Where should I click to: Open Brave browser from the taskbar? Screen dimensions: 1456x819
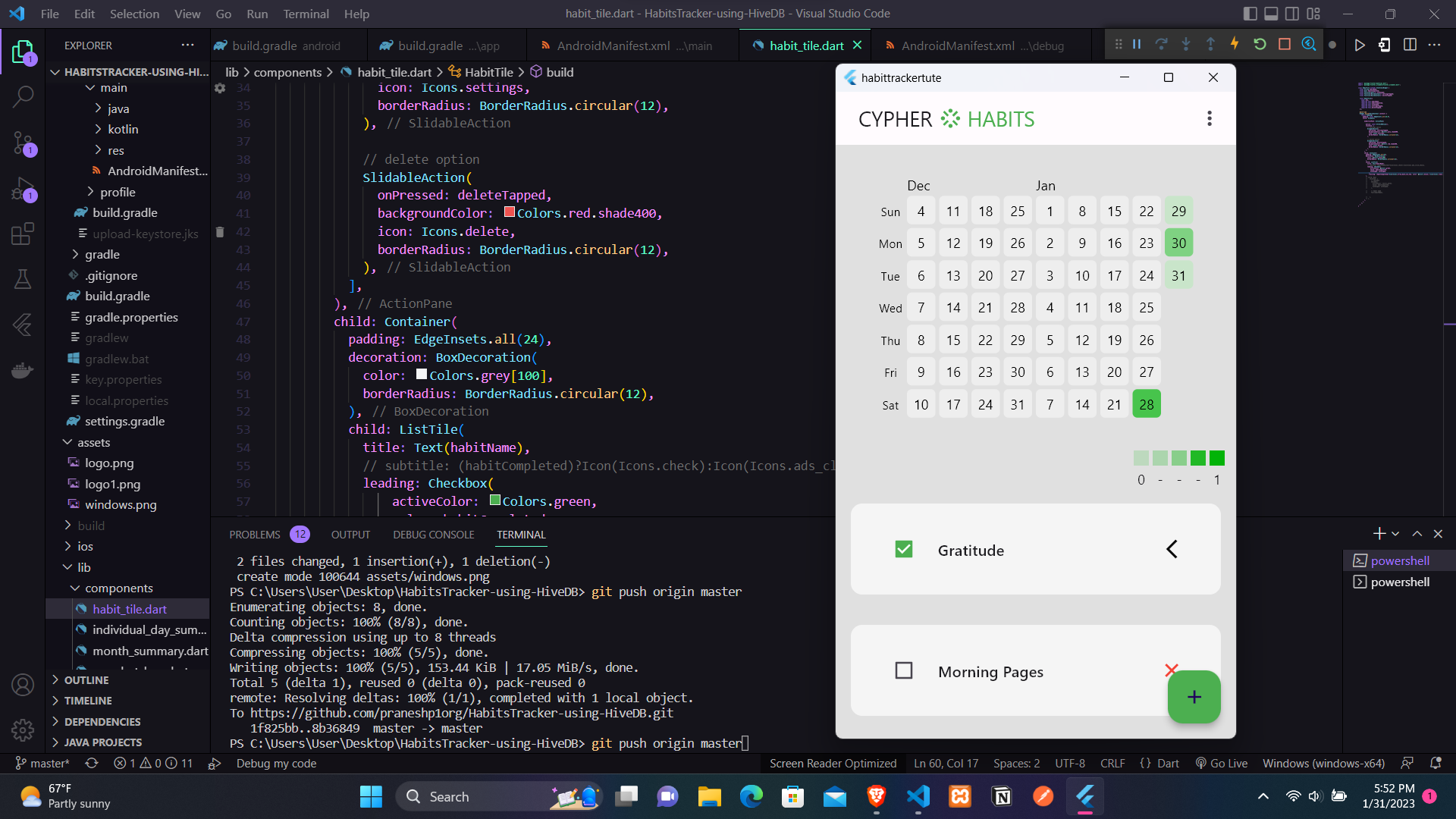click(877, 797)
